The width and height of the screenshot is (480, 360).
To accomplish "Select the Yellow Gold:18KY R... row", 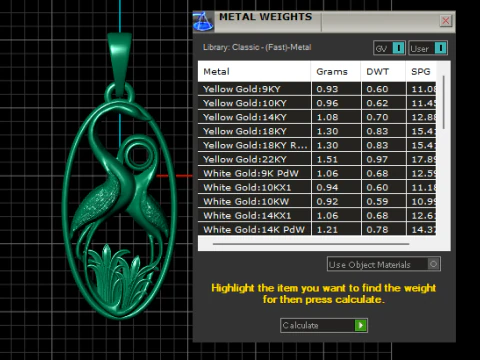I will point(317,145).
